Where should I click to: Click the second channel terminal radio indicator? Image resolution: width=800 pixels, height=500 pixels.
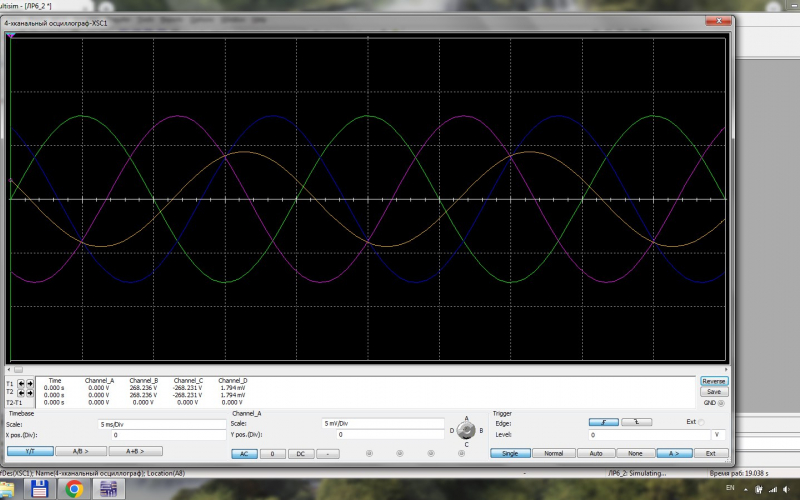[400, 453]
